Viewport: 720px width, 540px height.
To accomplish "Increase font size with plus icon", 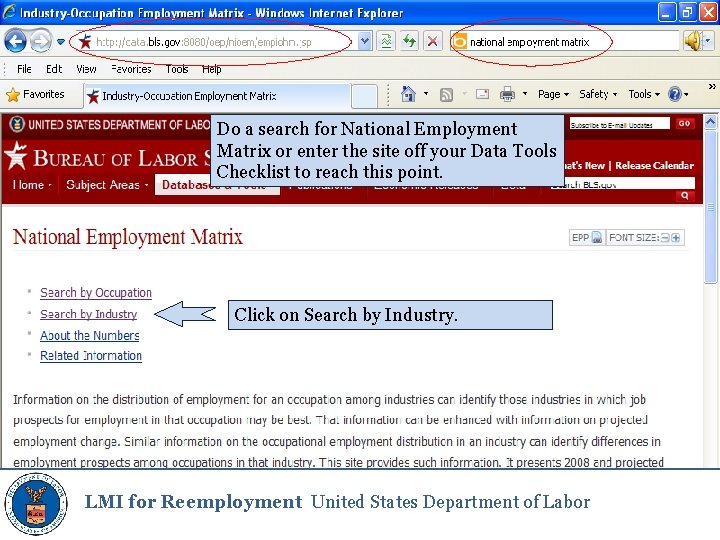I will pos(675,238).
